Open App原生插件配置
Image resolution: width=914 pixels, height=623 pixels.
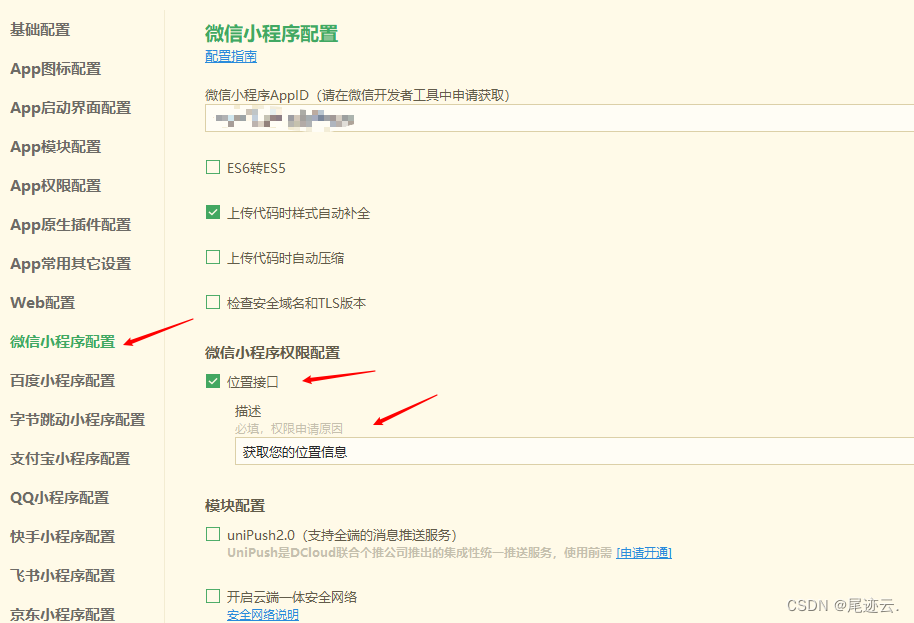click(71, 225)
